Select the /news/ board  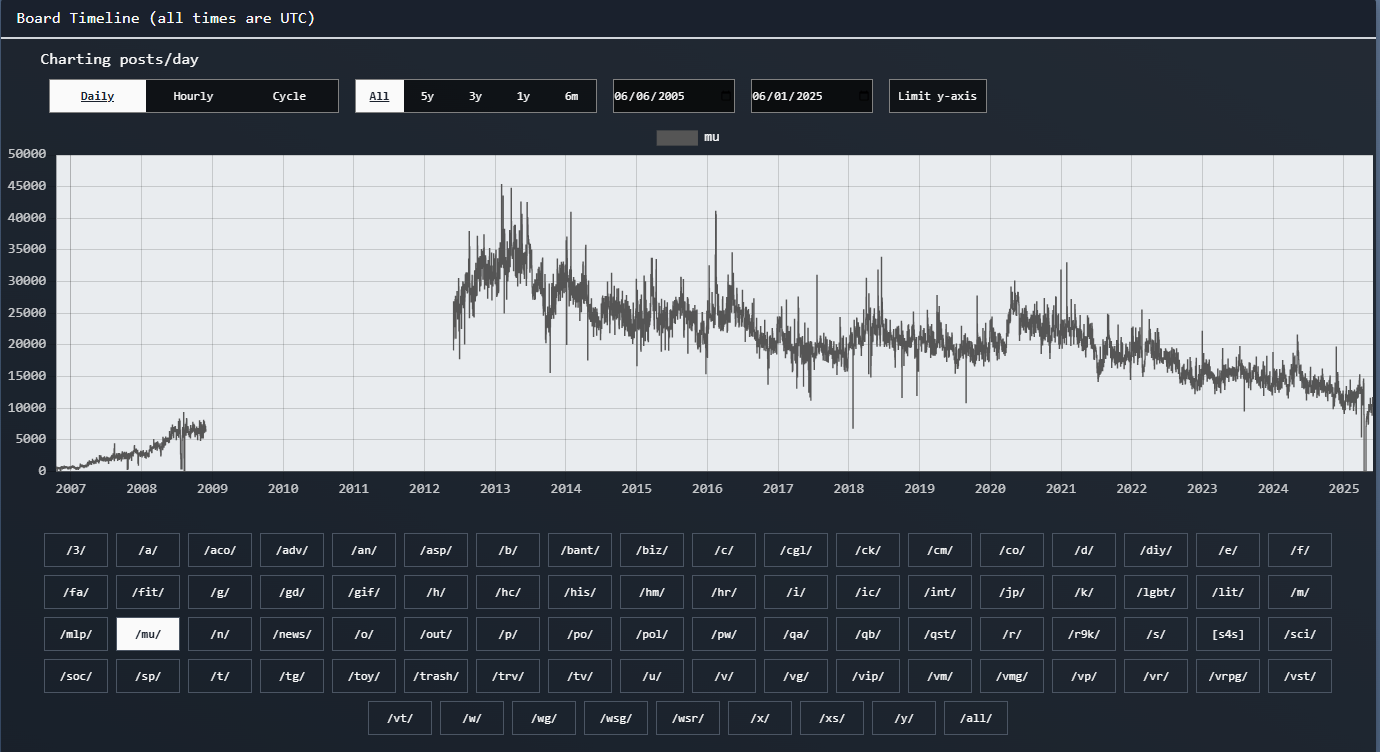[292, 634]
